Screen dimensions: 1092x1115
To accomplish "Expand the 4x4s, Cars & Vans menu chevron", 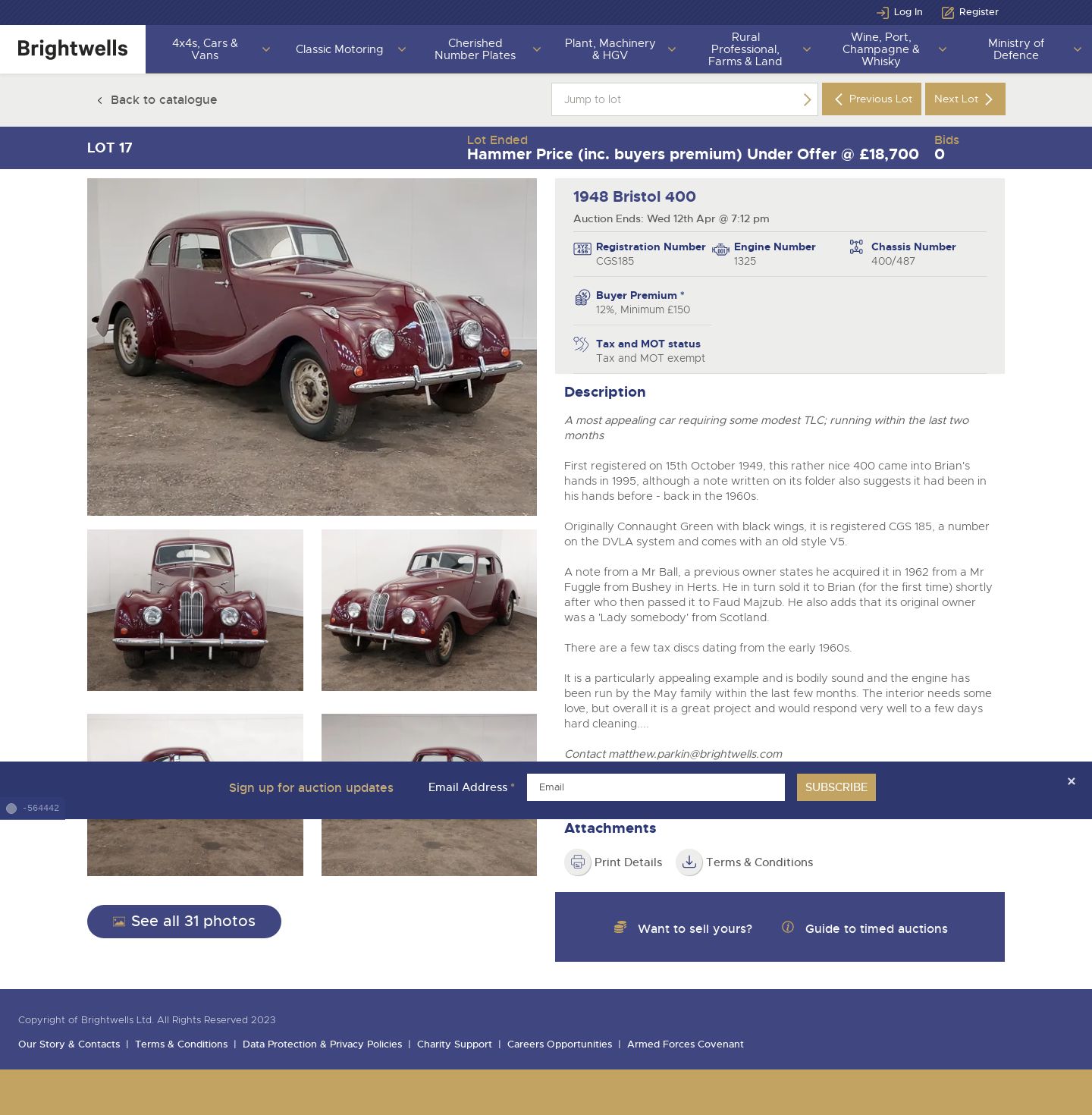I will [x=266, y=49].
